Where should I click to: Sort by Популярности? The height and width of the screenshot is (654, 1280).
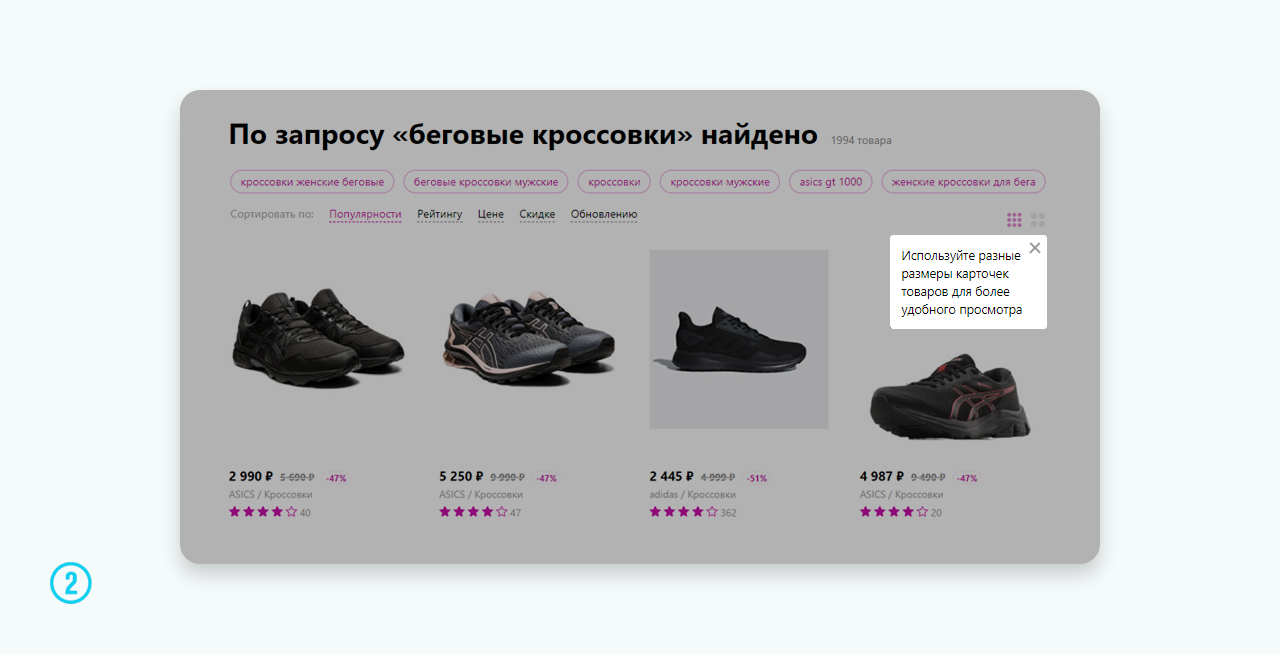365,214
